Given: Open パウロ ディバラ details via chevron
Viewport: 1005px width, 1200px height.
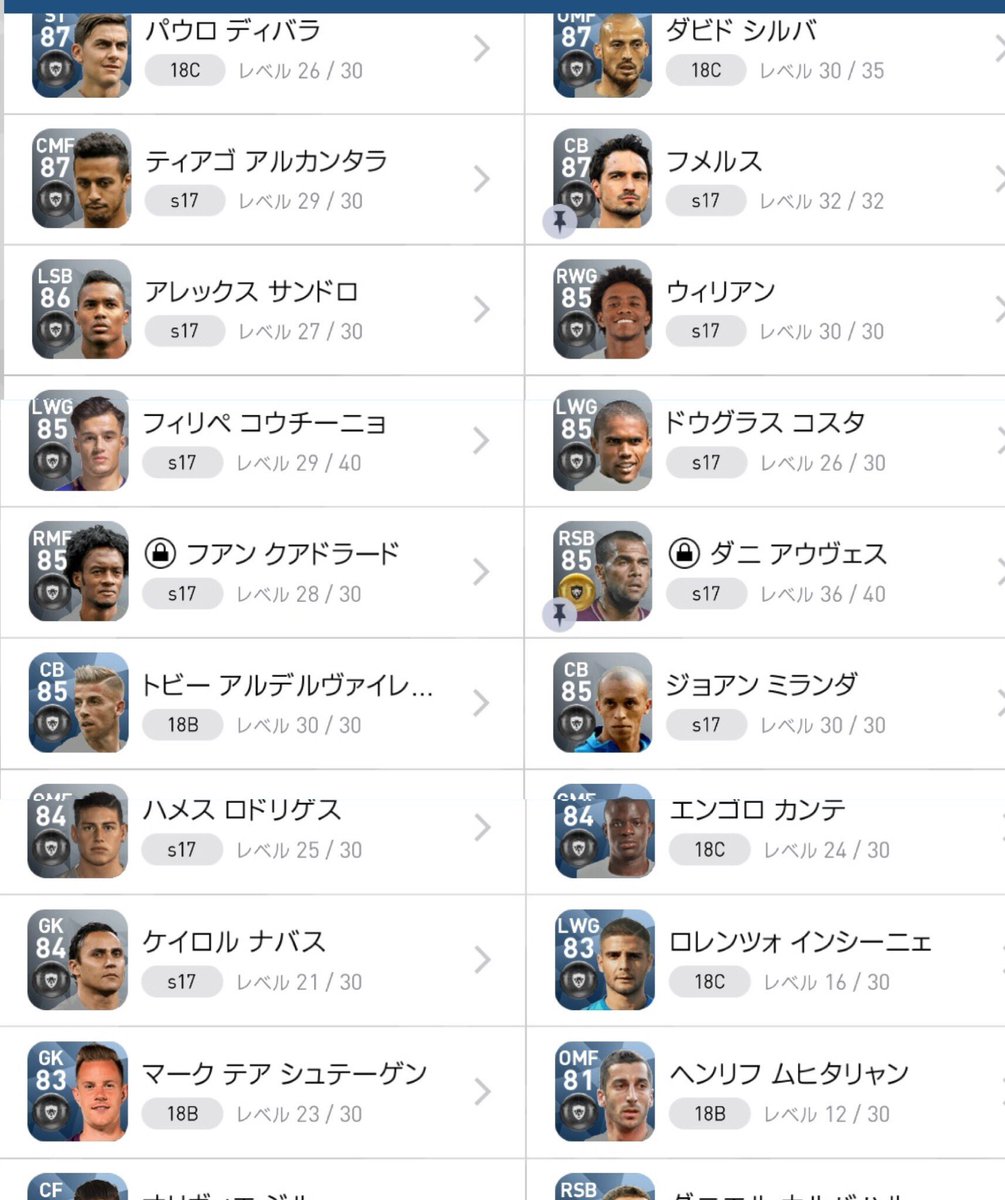Looking at the screenshot, I should pos(482,47).
